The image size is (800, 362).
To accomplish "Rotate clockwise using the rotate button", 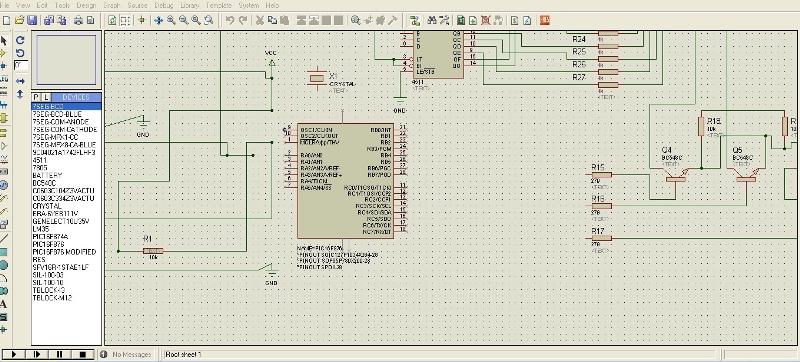I will pos(20,40).
